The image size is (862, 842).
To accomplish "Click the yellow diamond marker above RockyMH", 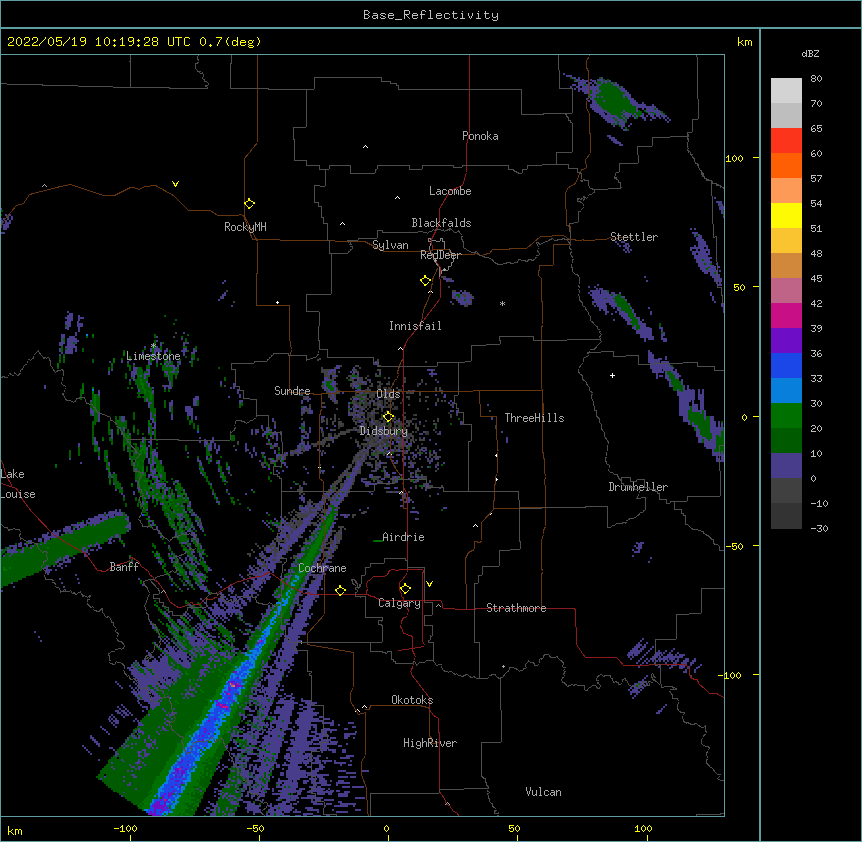I will 250,204.
